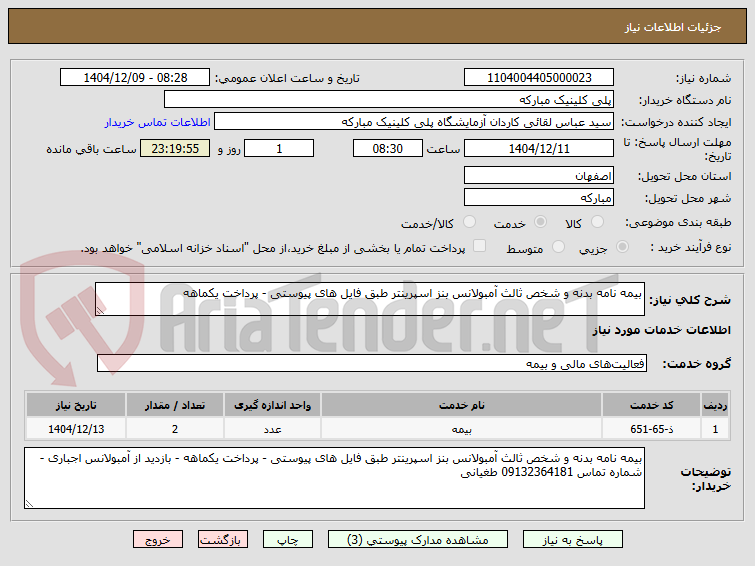The width and height of the screenshot is (755, 566).
Task: Click the نام خدمت column header
Action: click(461, 405)
